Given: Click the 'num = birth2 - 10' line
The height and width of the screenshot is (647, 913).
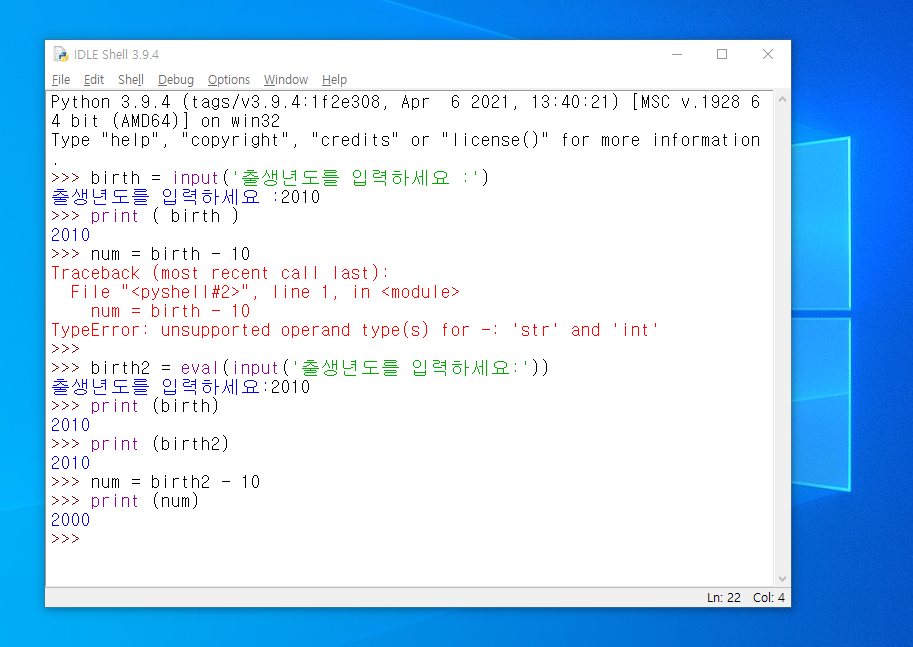Looking at the screenshot, I should pos(155,482).
